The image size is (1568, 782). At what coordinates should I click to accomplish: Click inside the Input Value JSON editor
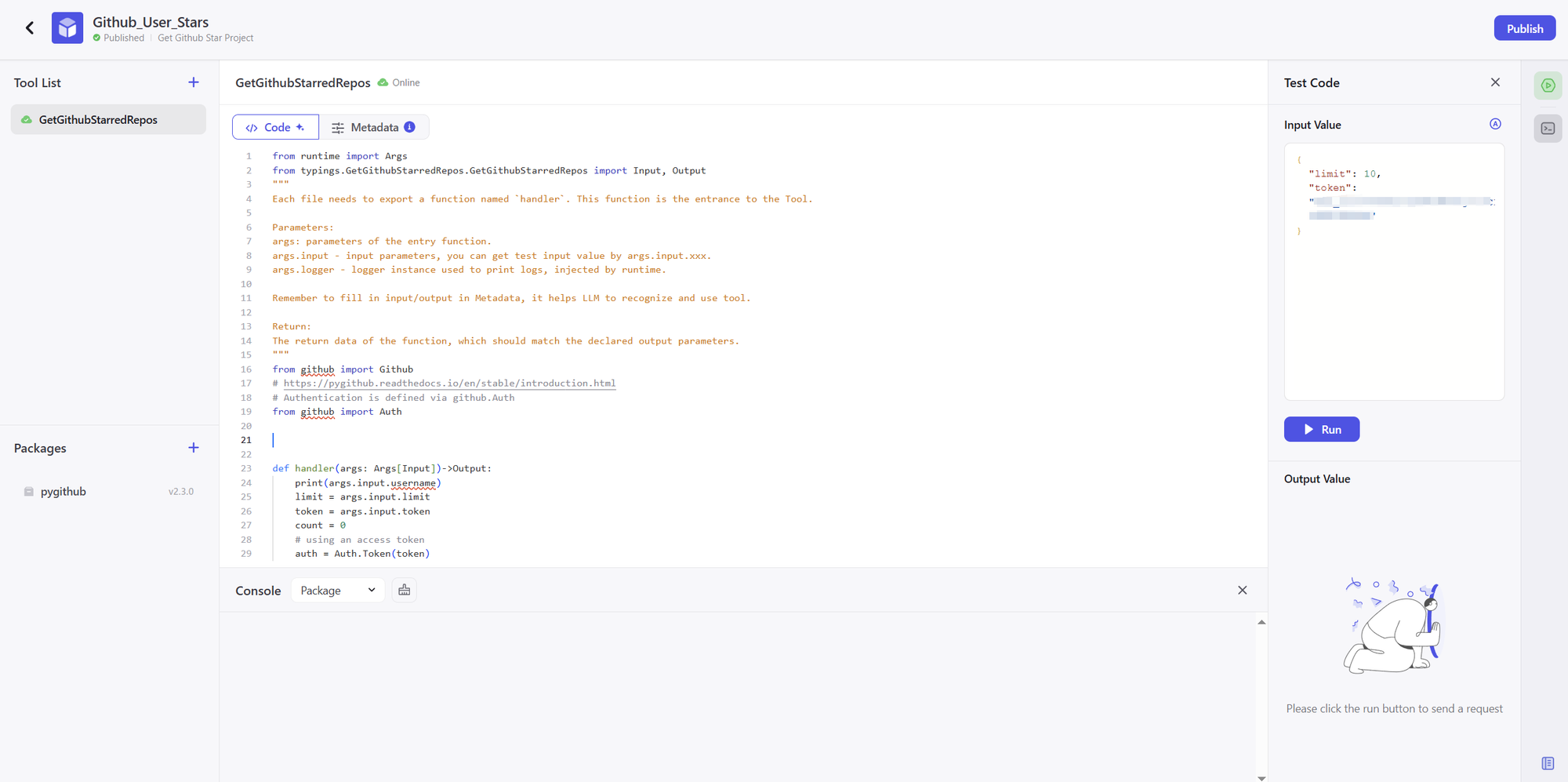1394,314
